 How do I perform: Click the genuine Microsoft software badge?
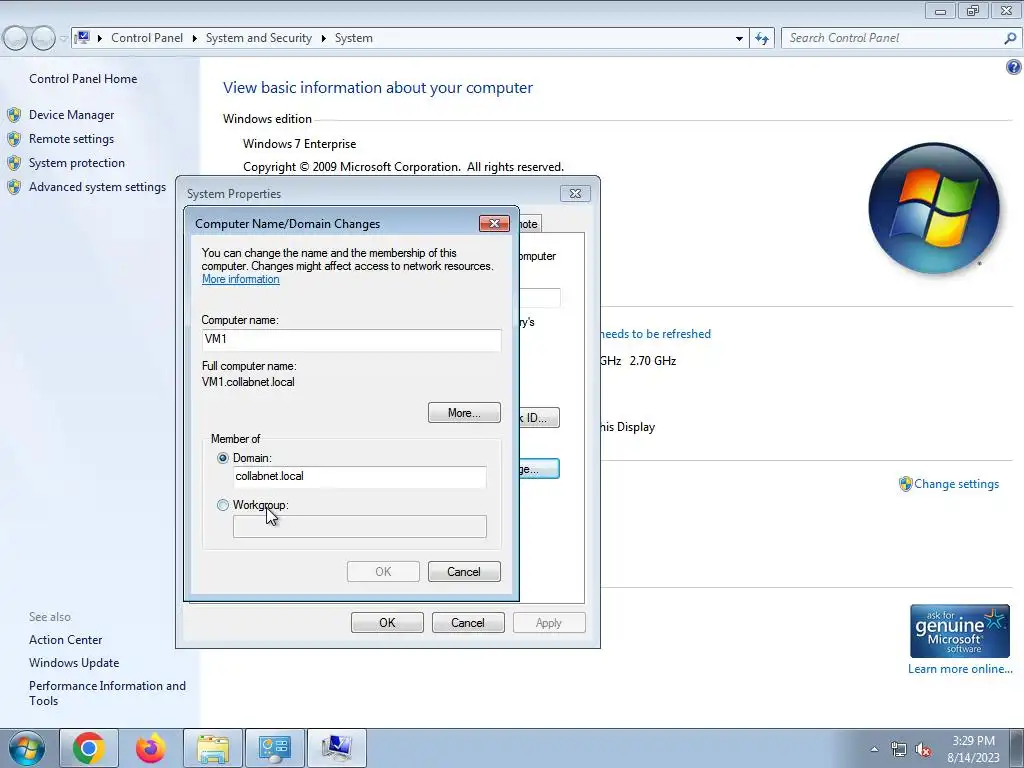[960, 631]
